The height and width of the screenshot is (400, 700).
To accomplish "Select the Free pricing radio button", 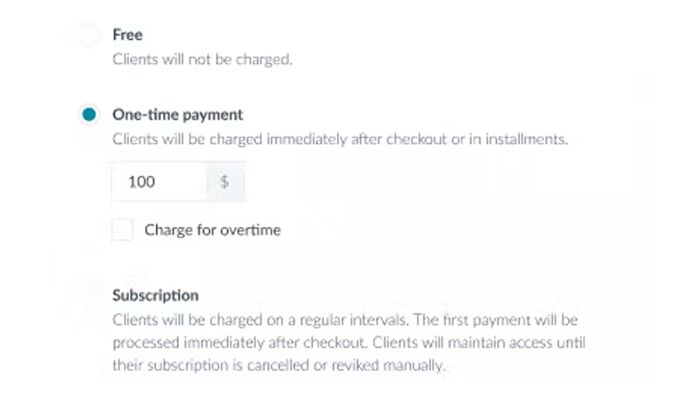I will point(90,35).
